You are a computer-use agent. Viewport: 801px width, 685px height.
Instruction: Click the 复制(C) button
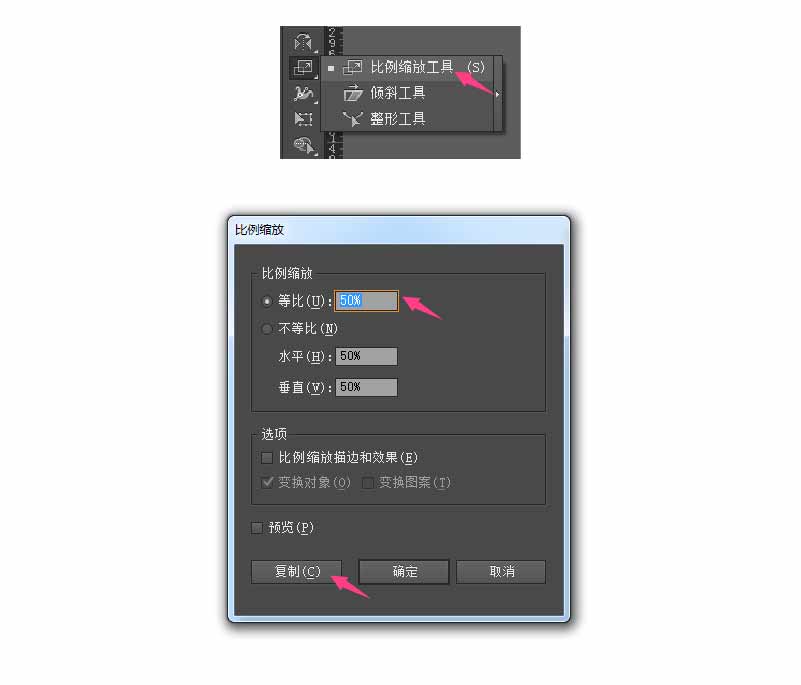296,572
